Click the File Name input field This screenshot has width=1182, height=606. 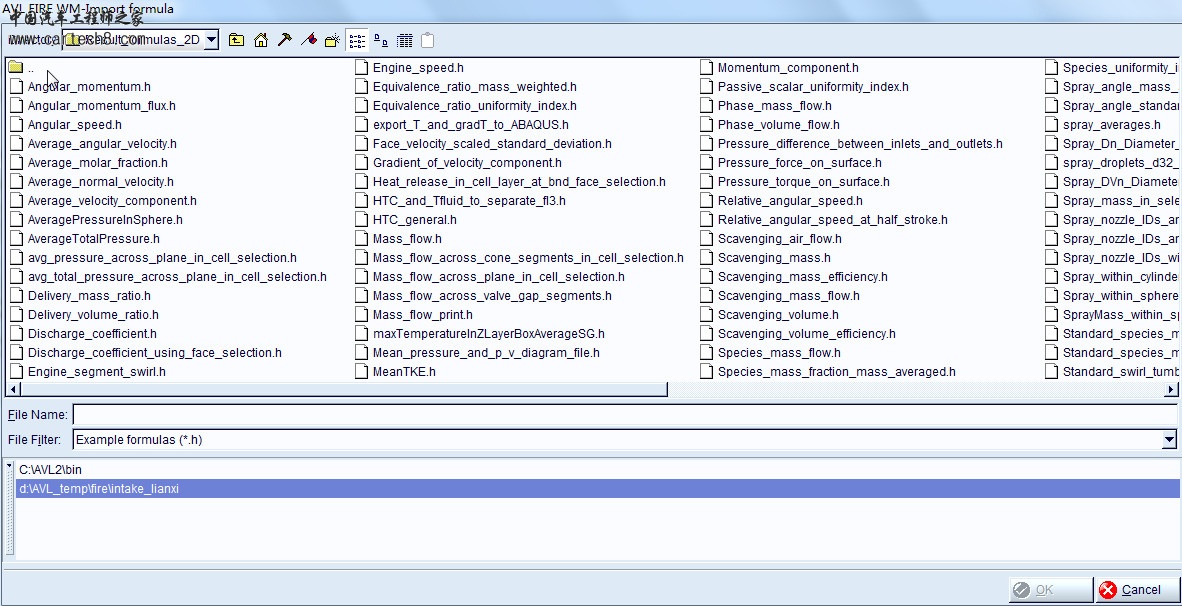pyautogui.click(x=624, y=415)
